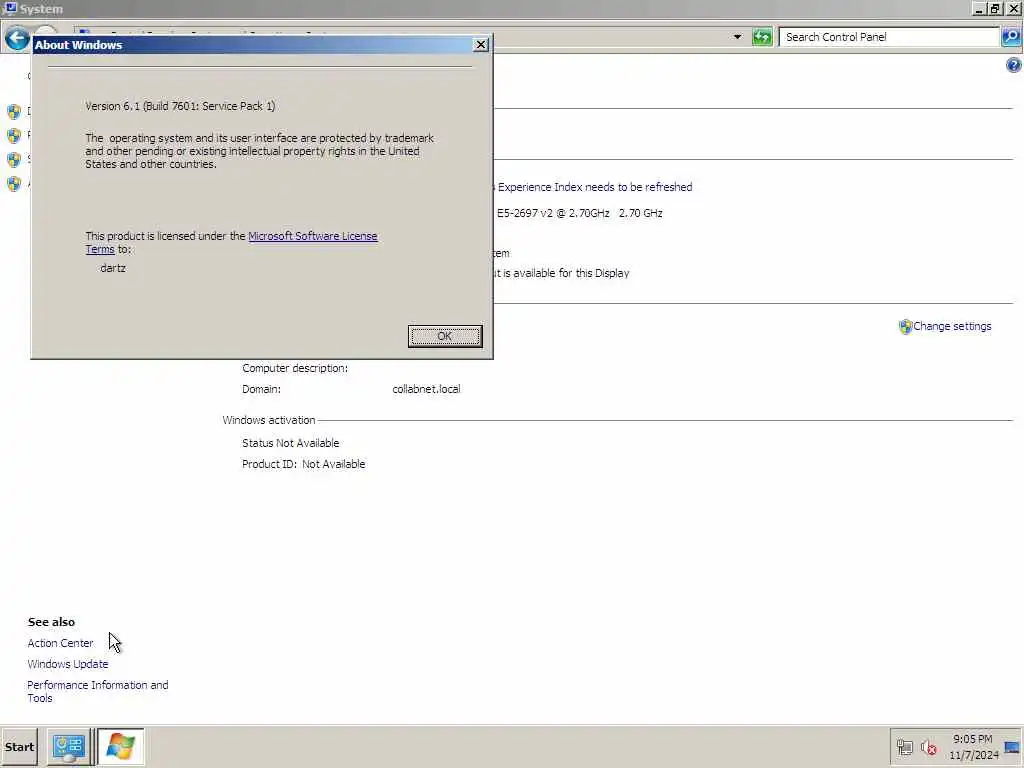Expand the address bar history dropdown

click(x=737, y=37)
